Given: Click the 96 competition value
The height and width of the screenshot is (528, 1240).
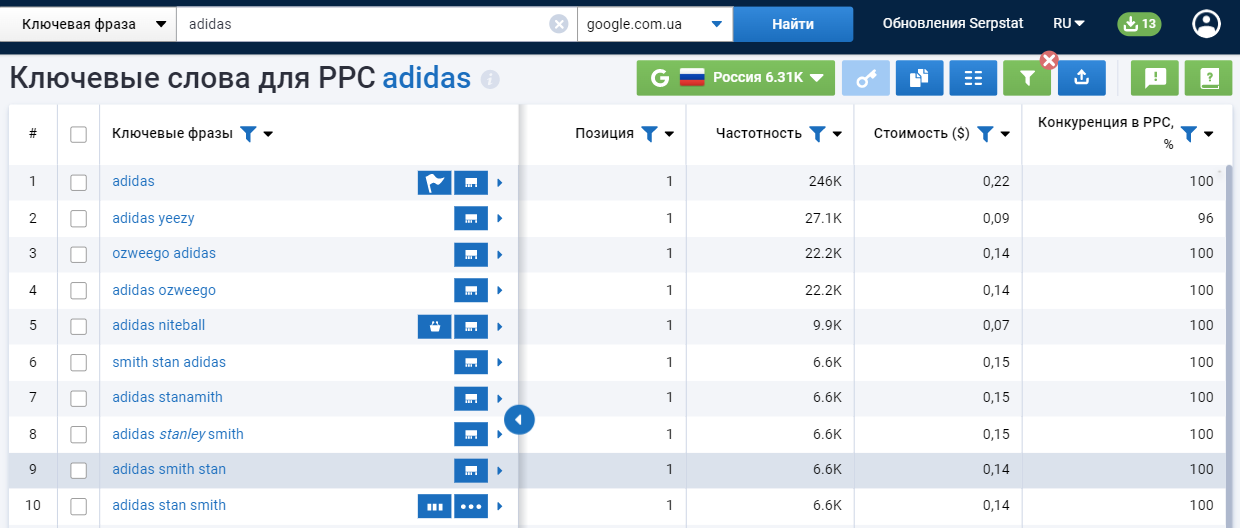Looking at the screenshot, I should (1205, 218).
